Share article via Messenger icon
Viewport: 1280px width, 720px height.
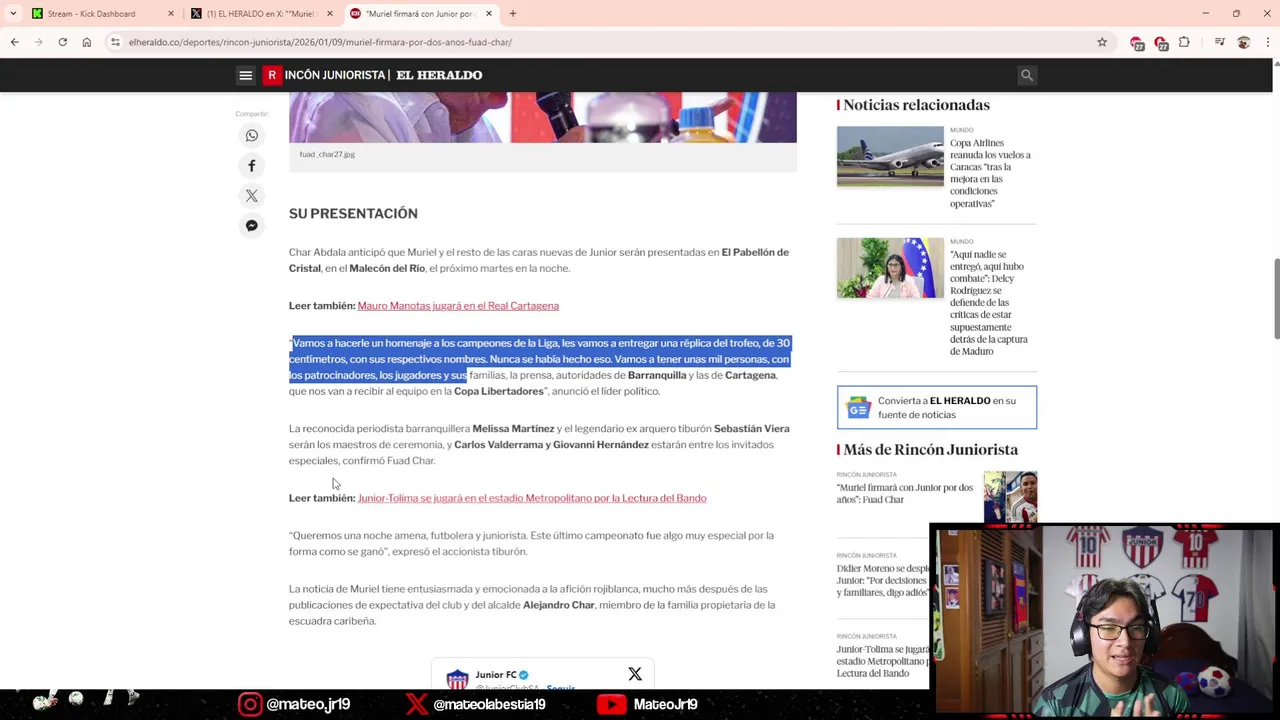pos(252,226)
